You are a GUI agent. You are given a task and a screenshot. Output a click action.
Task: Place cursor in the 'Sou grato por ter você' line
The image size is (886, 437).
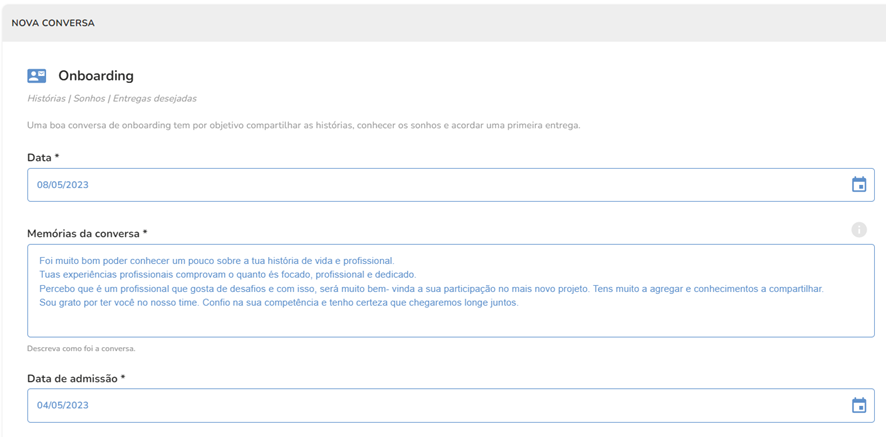point(278,303)
